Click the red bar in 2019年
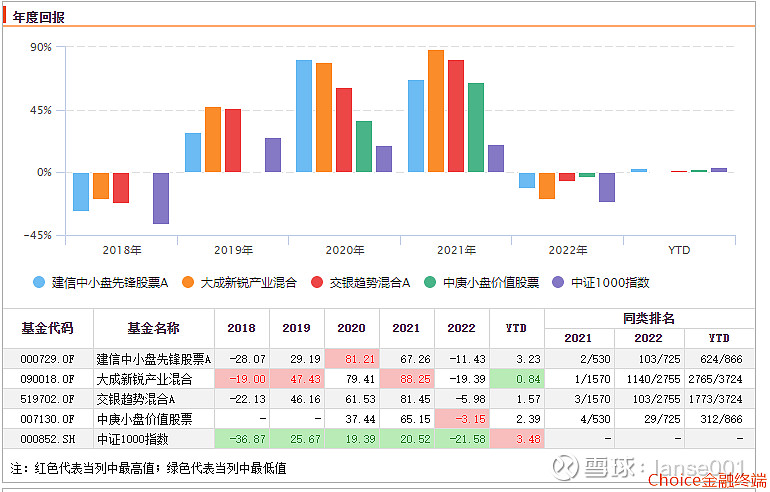The image size is (770, 492). point(233,140)
